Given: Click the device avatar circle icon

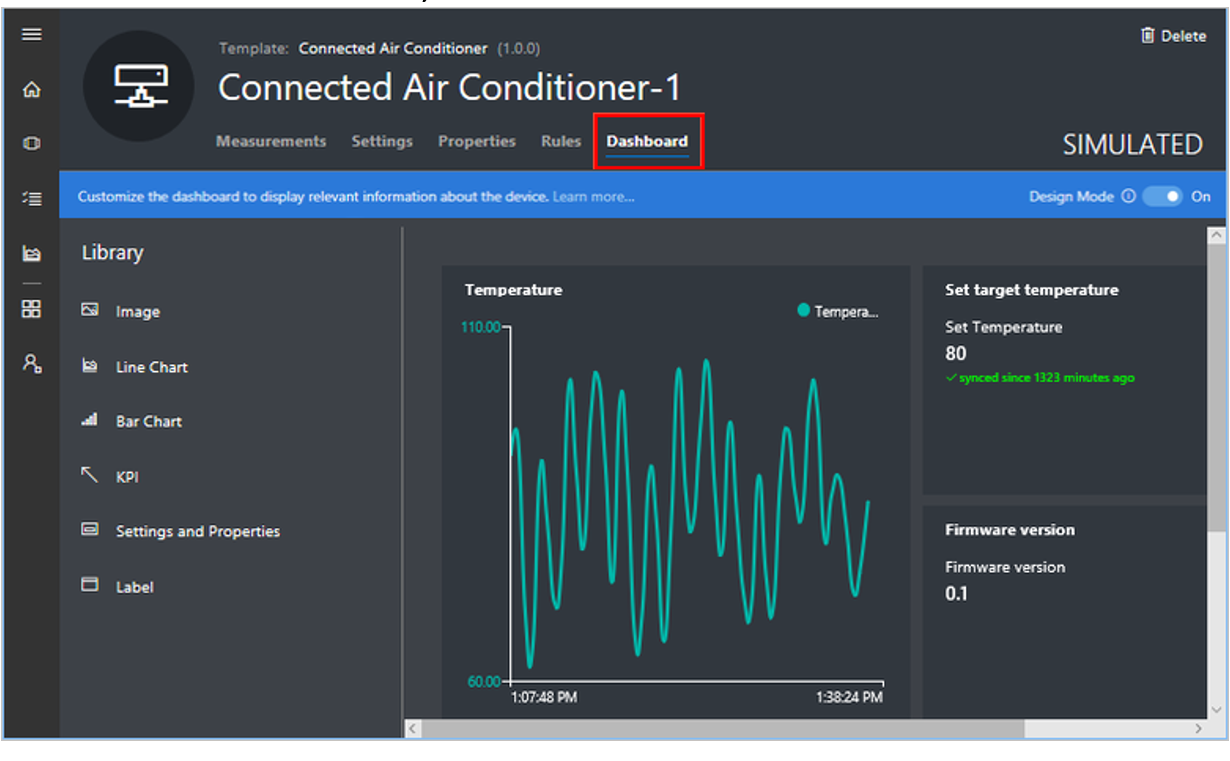Looking at the screenshot, I should point(138,86).
